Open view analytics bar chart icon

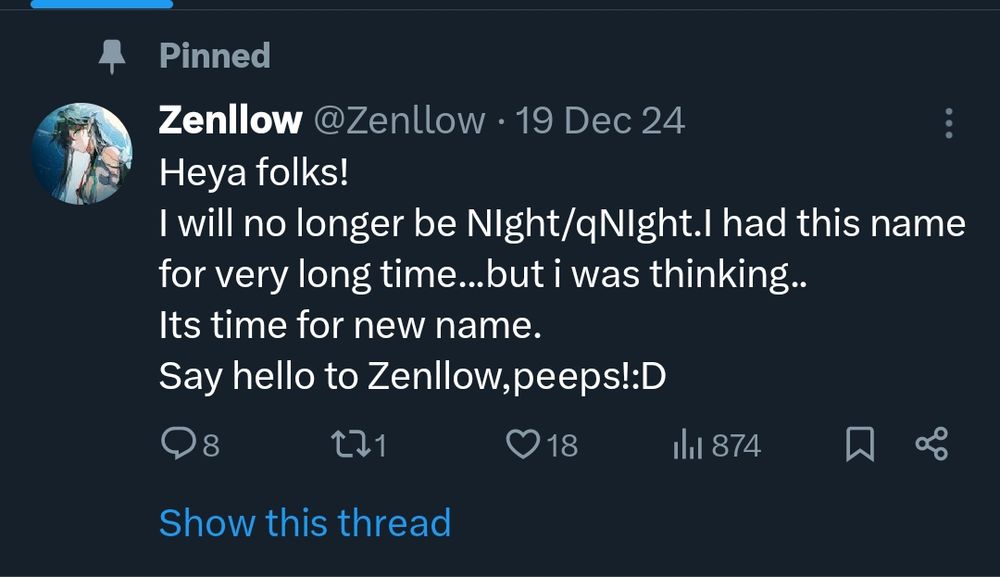tap(689, 444)
